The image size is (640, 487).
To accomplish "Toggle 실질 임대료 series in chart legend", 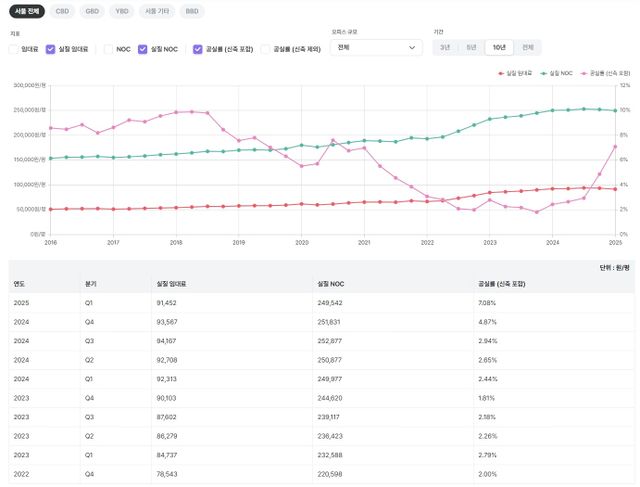I will 515,73.
